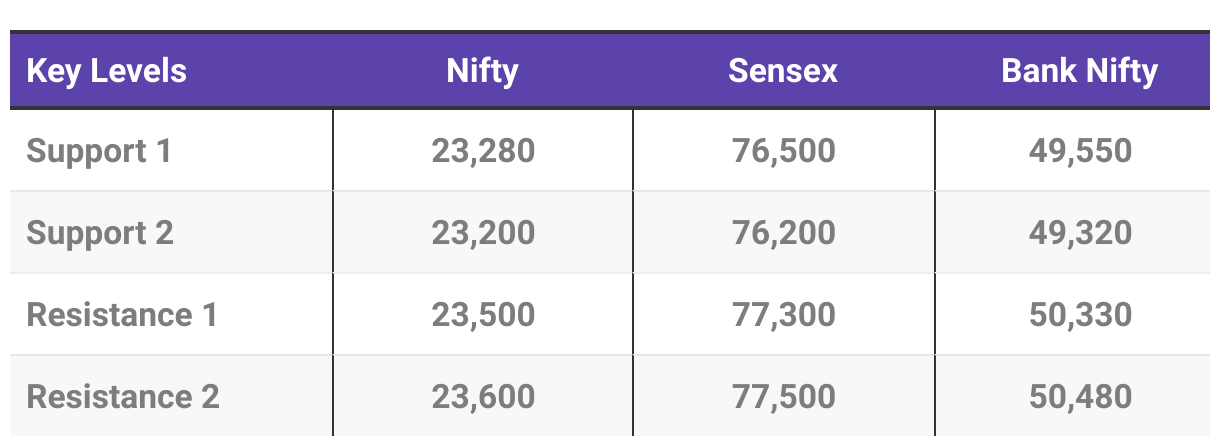This screenshot has height=446, width=1220.
Task: Click Bank Nifty Resistance 2 value 50,480
Action: tap(1080, 397)
